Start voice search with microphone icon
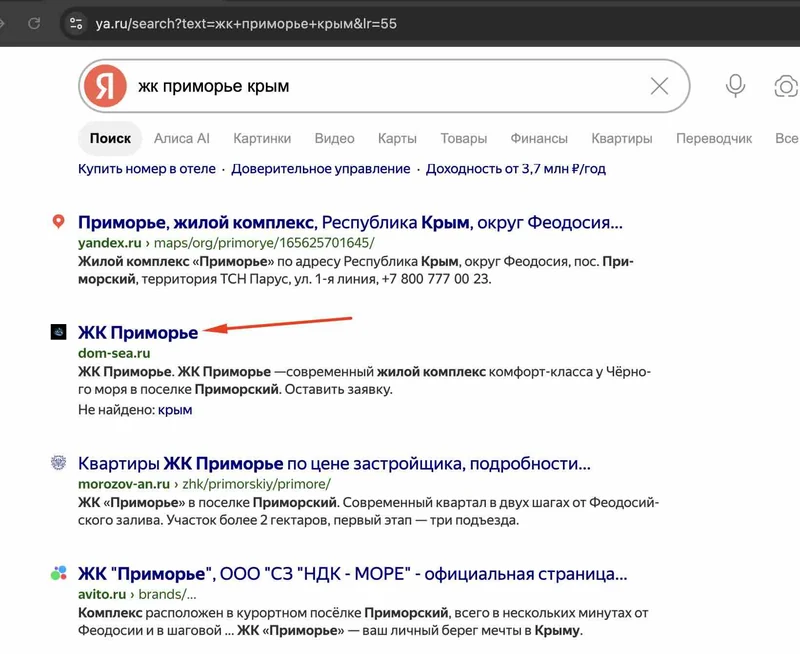This screenshot has width=800, height=654. 735,86
